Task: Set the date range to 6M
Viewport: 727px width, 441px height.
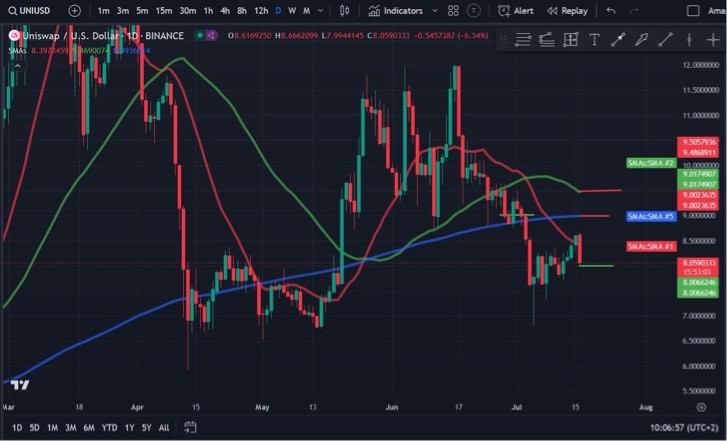Action: click(x=89, y=428)
